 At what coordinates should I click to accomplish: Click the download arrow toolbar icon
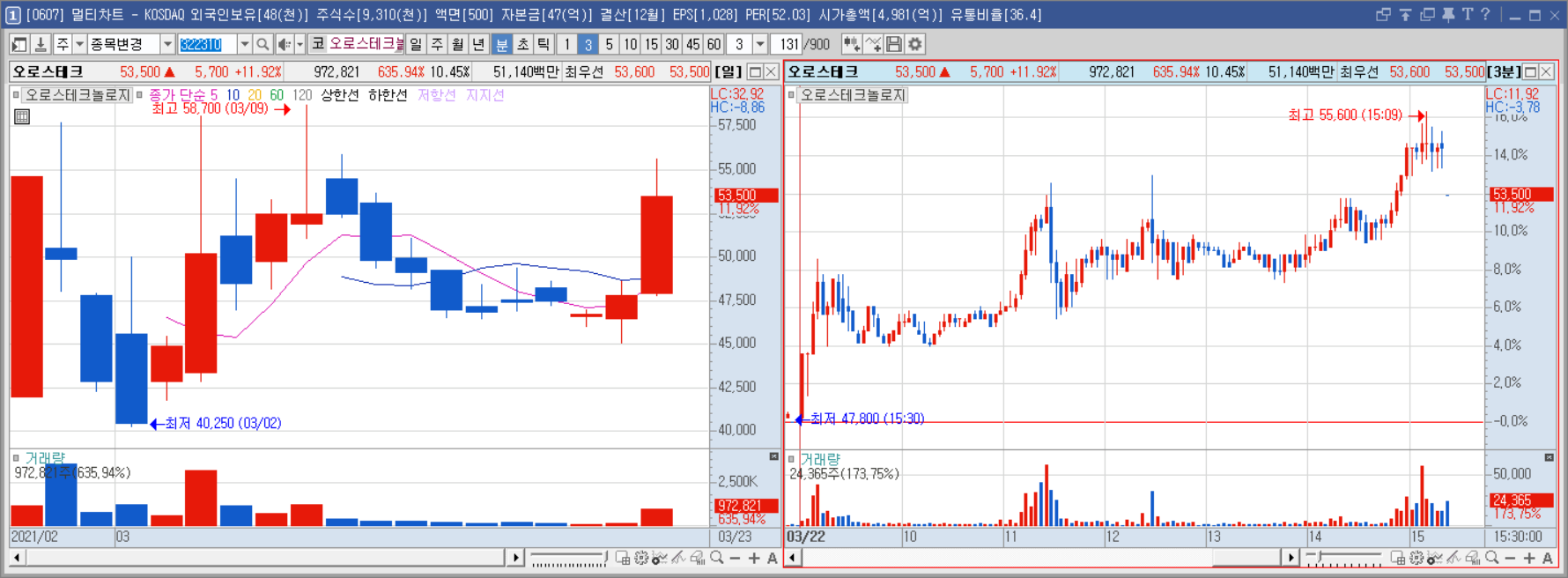pyautogui.click(x=41, y=44)
